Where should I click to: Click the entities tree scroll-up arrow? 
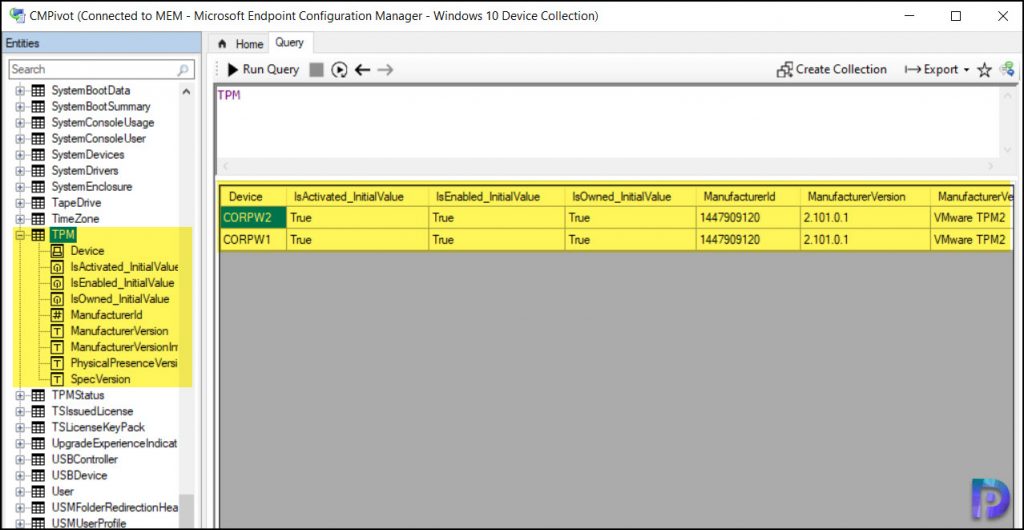[187, 92]
